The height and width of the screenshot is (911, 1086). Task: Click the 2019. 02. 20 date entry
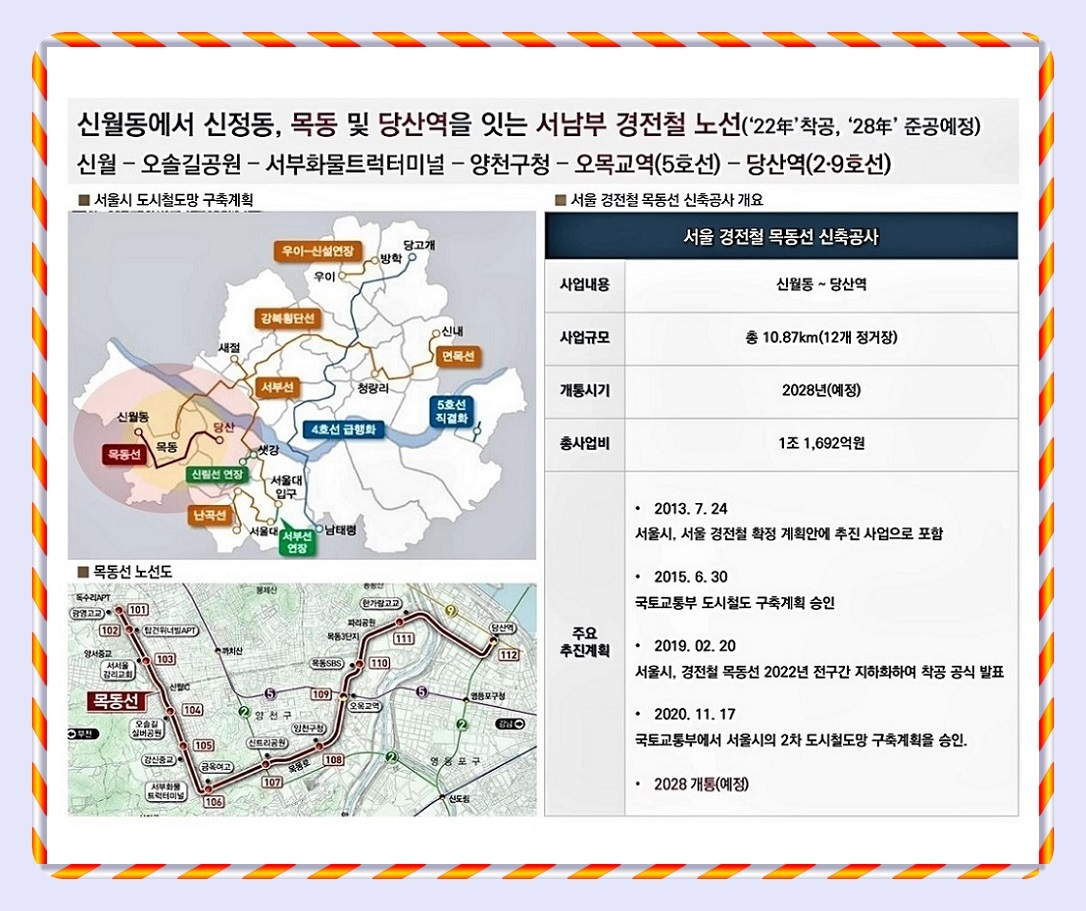point(695,646)
